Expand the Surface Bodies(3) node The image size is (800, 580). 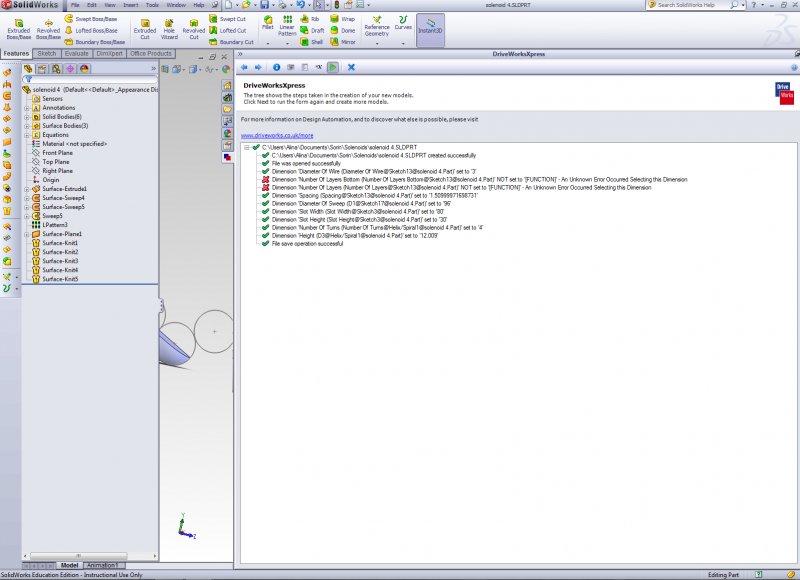27,126
